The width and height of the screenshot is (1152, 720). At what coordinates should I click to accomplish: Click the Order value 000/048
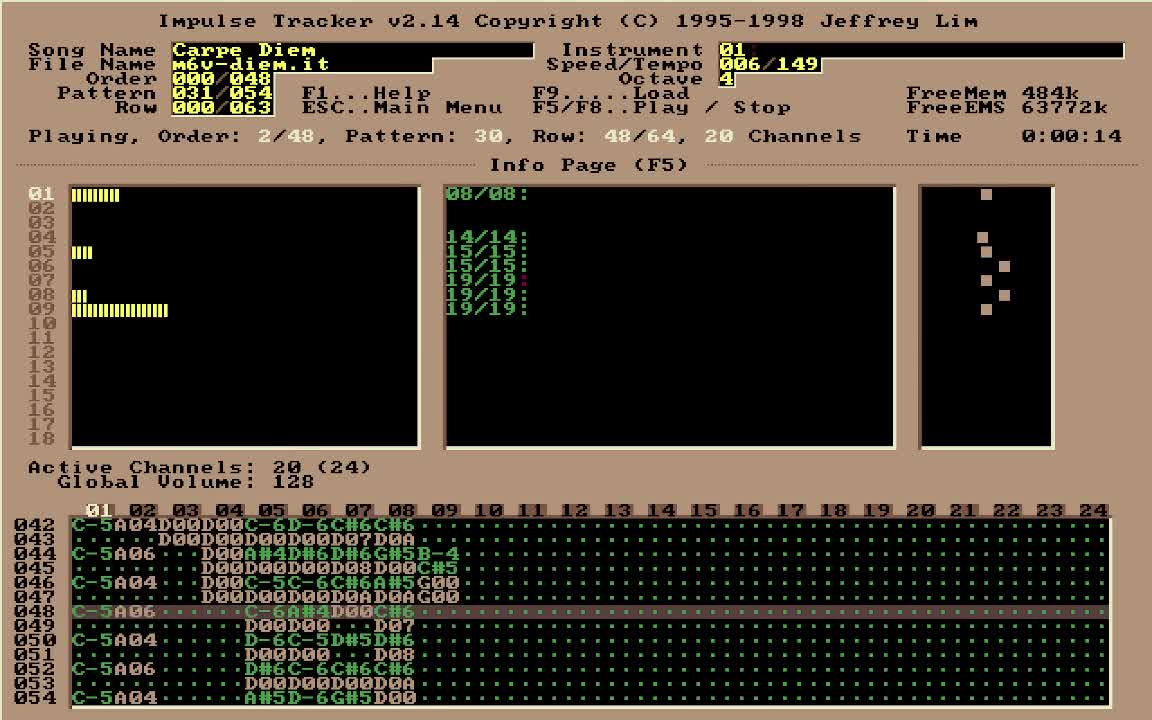coord(222,79)
